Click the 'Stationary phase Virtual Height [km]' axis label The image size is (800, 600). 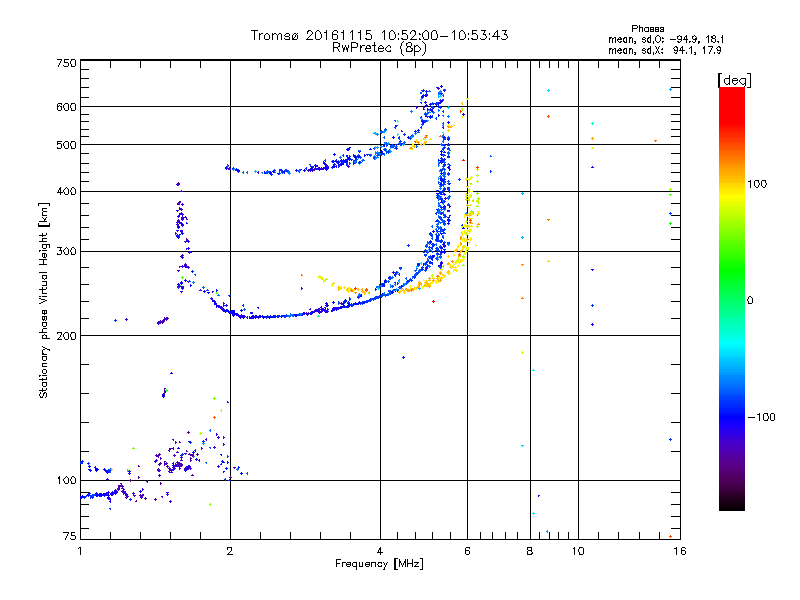pos(44,300)
